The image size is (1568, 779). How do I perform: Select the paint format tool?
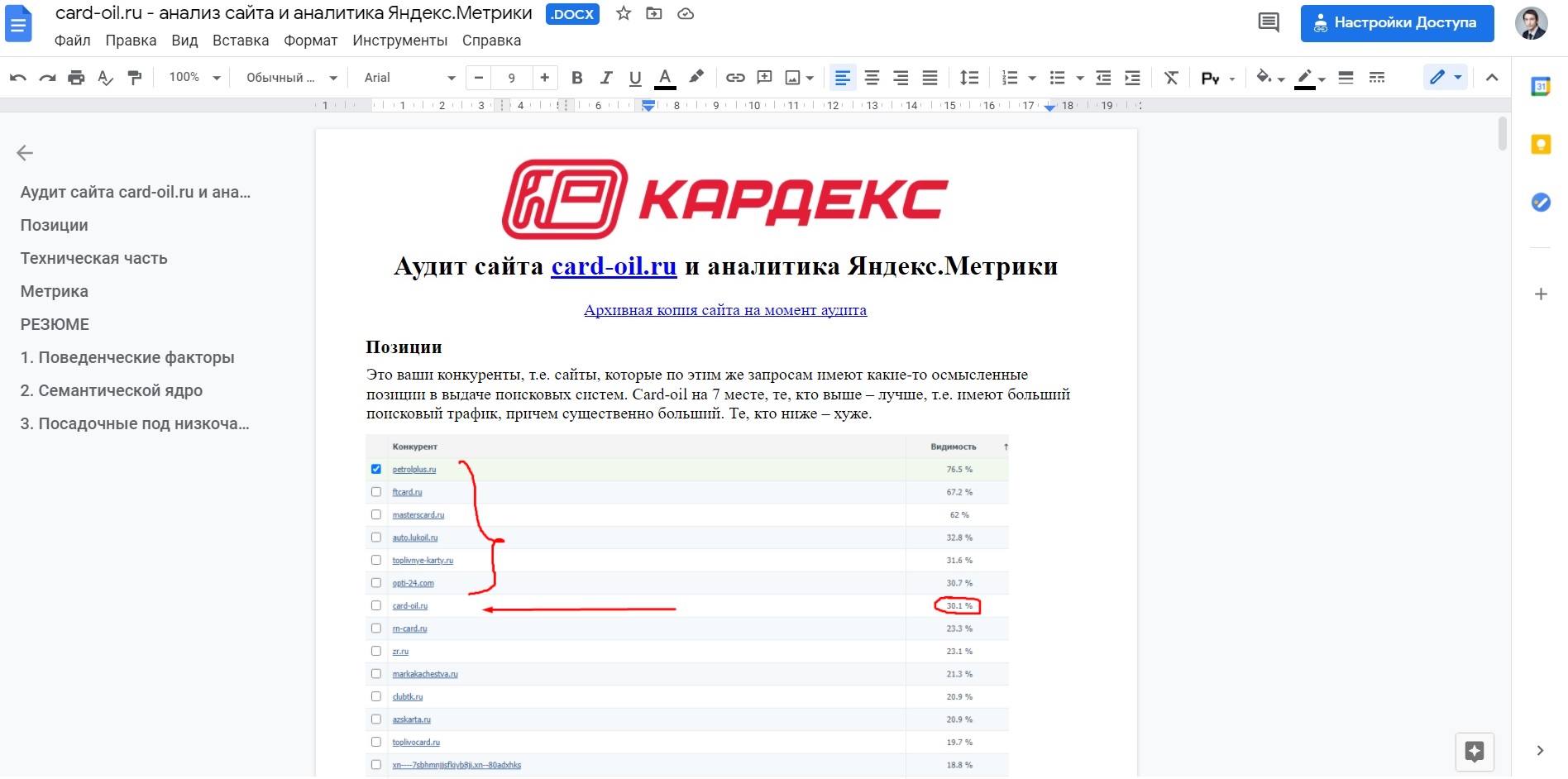tap(135, 77)
